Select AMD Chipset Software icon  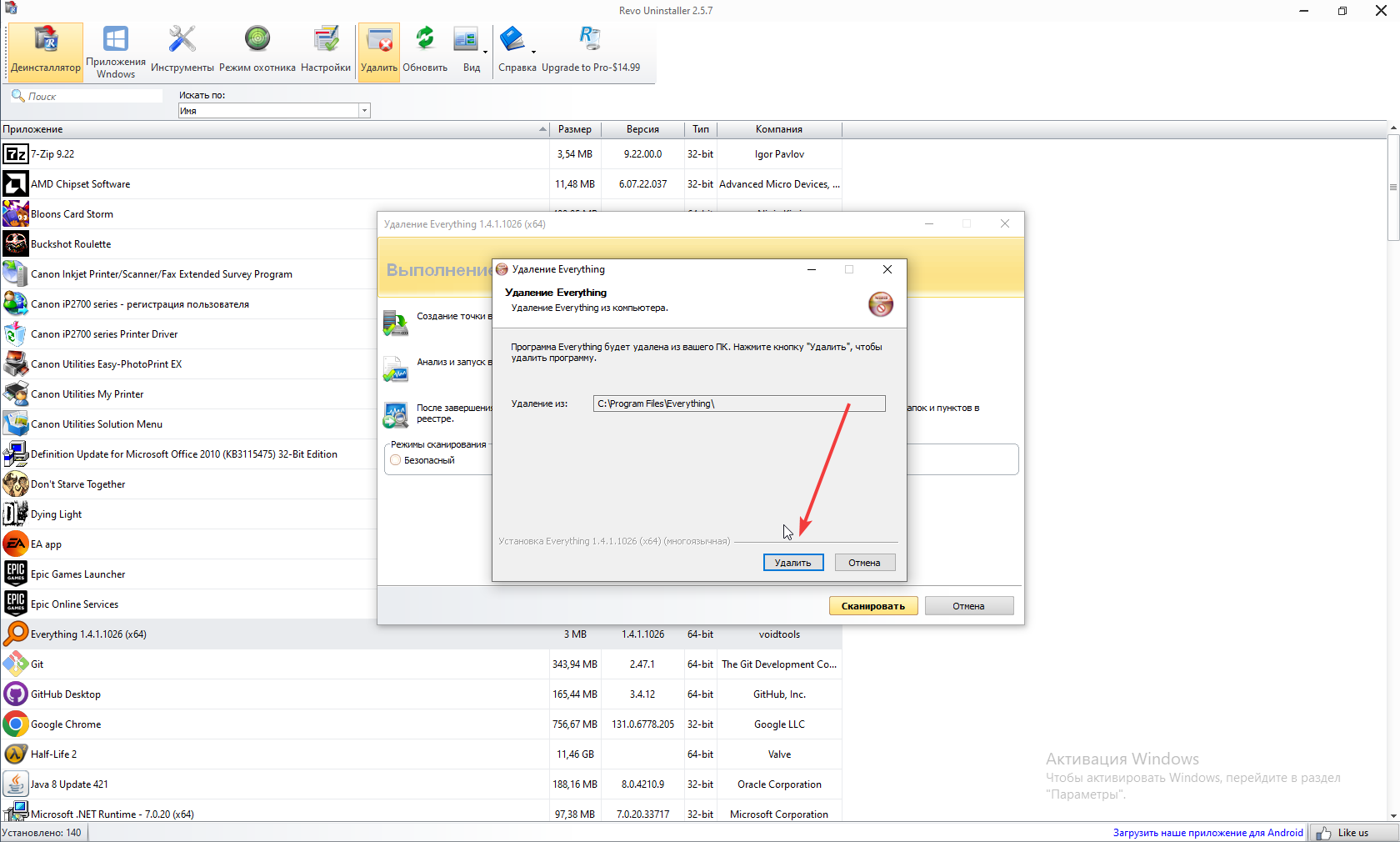pos(15,184)
